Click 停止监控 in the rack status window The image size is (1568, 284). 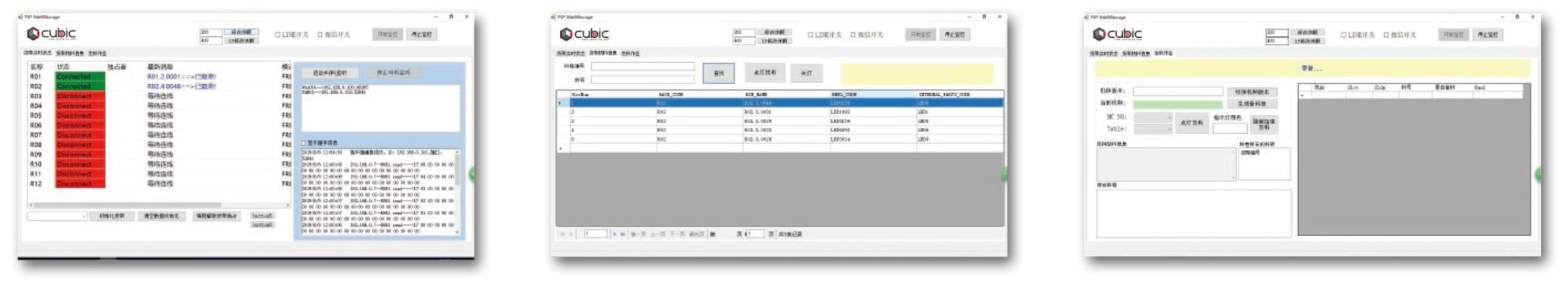pyautogui.click(x=422, y=35)
